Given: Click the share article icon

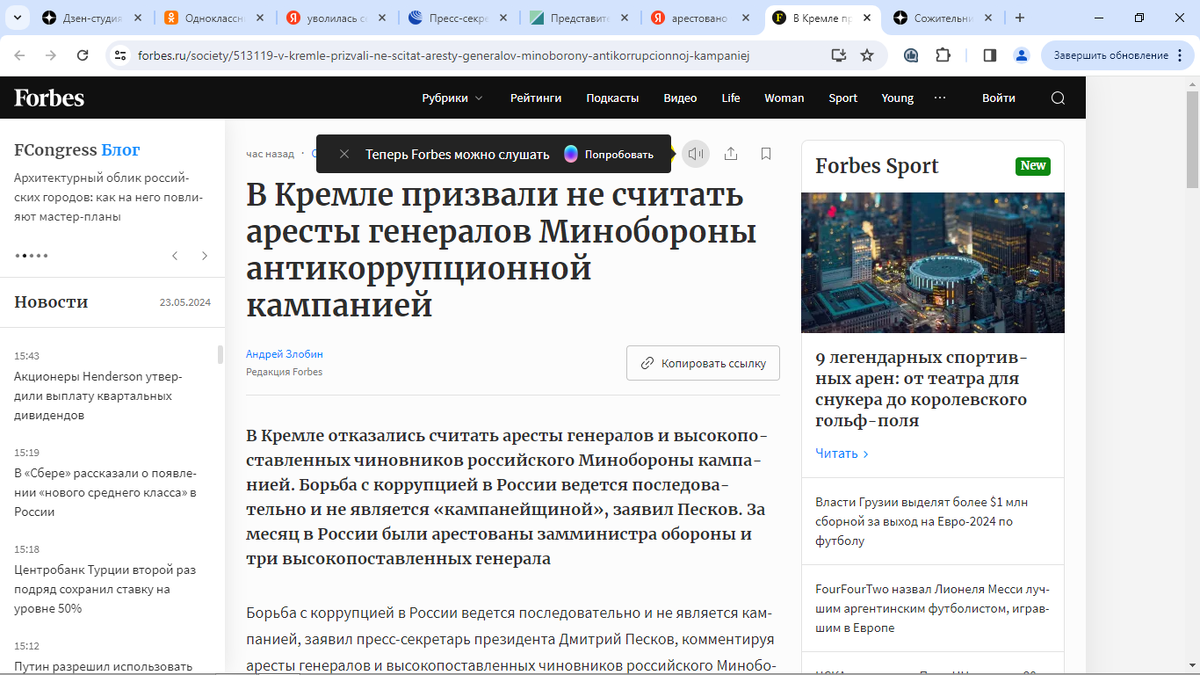Looking at the screenshot, I should pos(731,154).
